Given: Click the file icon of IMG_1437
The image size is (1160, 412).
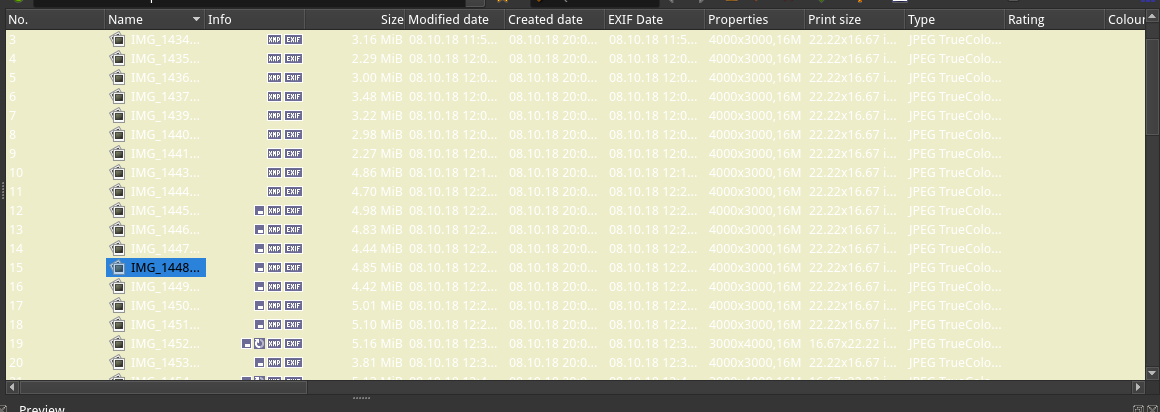Looking at the screenshot, I should [x=118, y=96].
